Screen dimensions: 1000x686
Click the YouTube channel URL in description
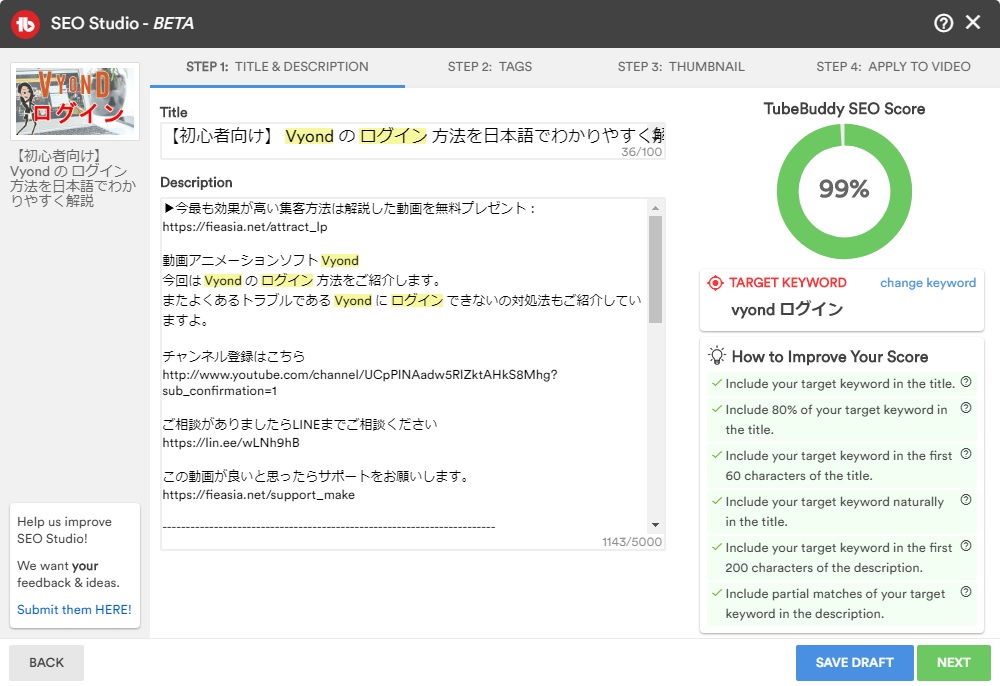tap(360, 383)
